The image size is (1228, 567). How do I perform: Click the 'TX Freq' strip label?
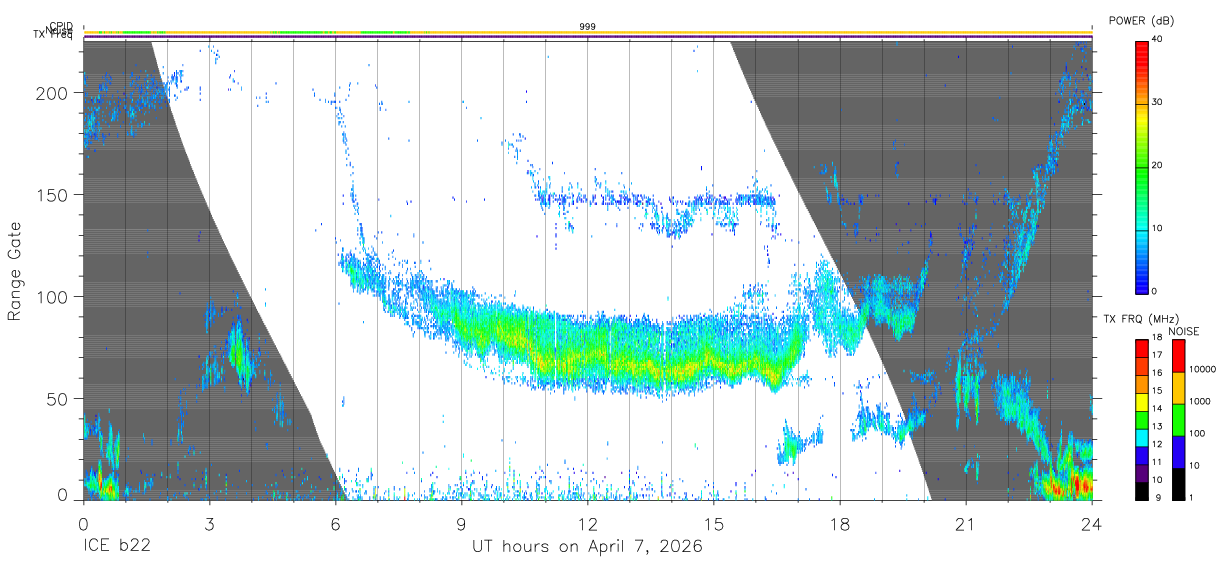(53, 35)
